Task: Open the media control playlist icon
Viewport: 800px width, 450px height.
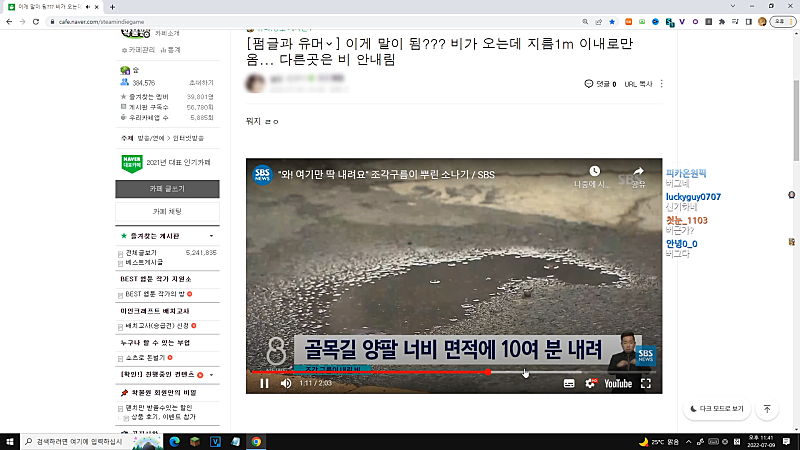Action: (735, 21)
